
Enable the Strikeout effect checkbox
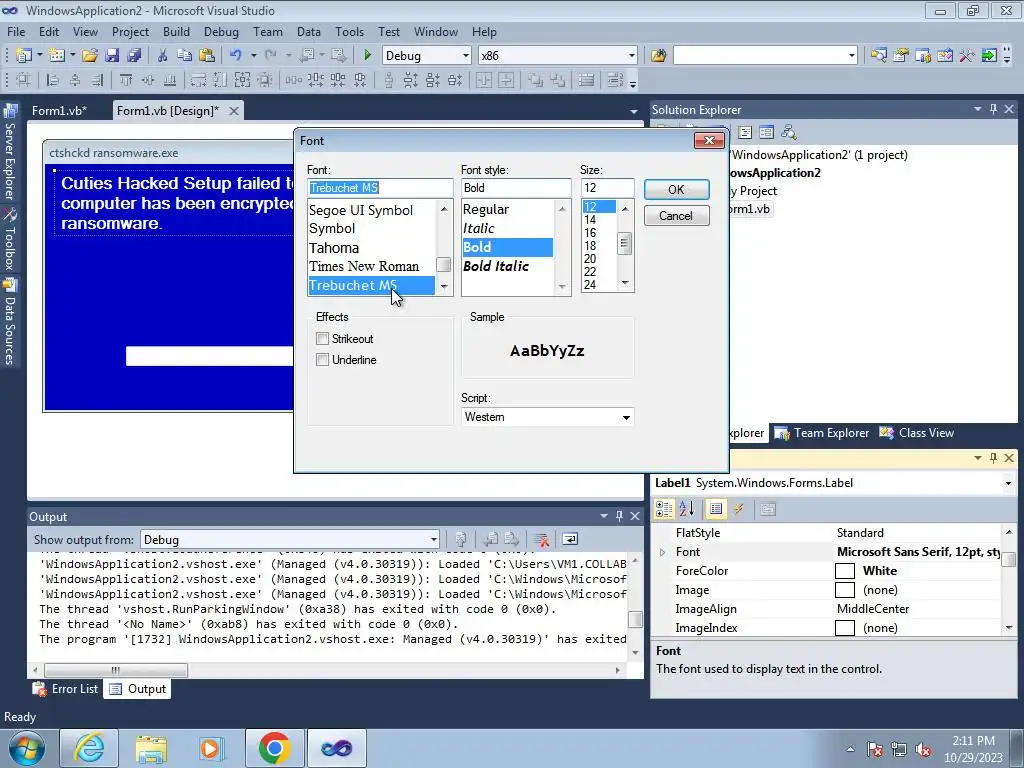pos(322,338)
